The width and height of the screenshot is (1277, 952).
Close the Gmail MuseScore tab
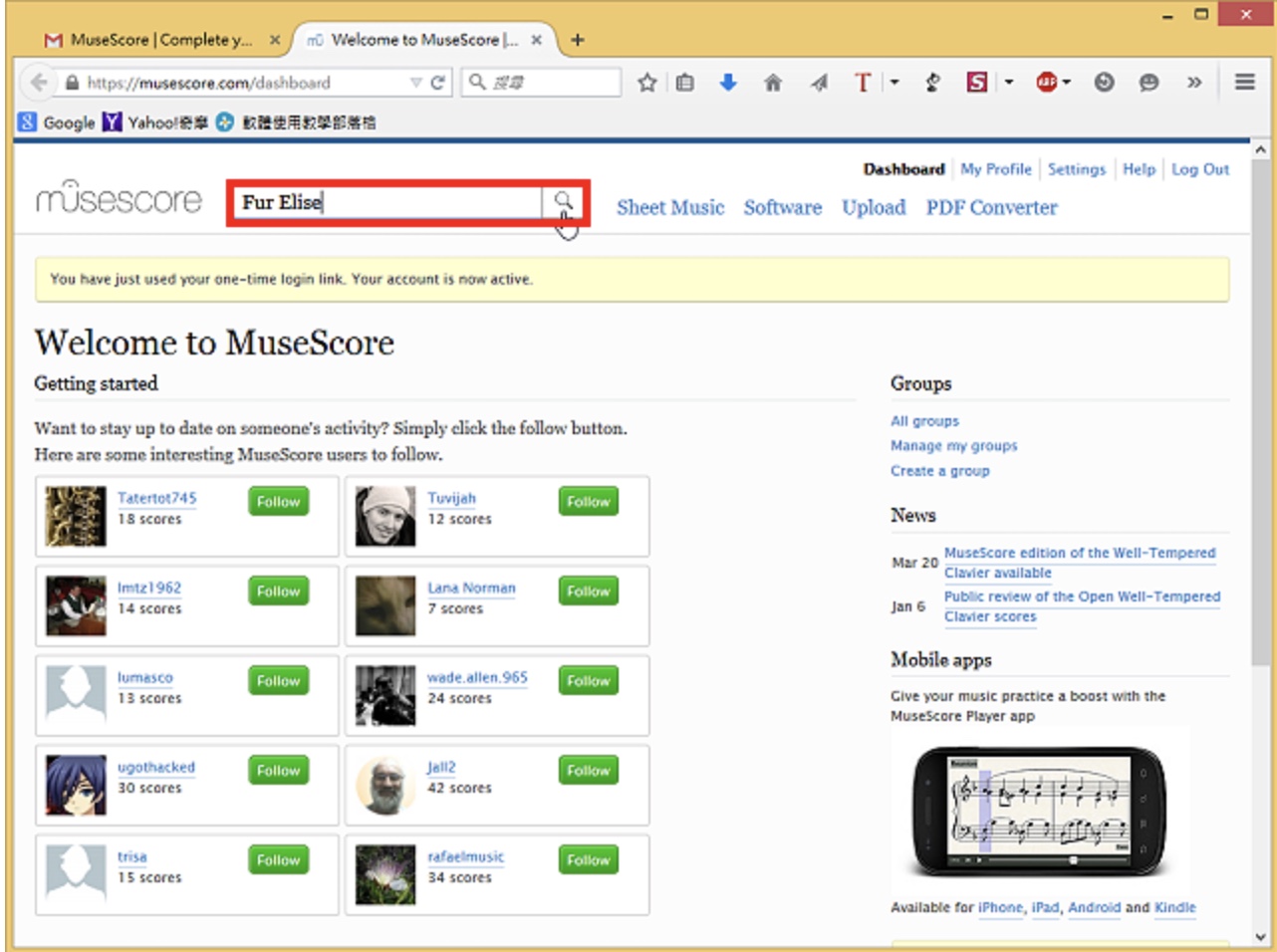(275, 40)
